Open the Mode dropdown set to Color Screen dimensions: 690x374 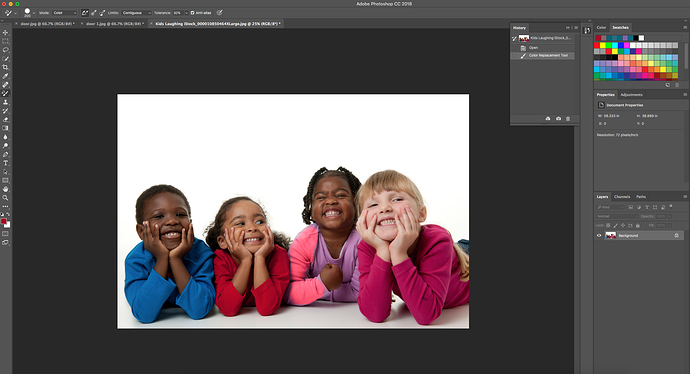[65, 13]
